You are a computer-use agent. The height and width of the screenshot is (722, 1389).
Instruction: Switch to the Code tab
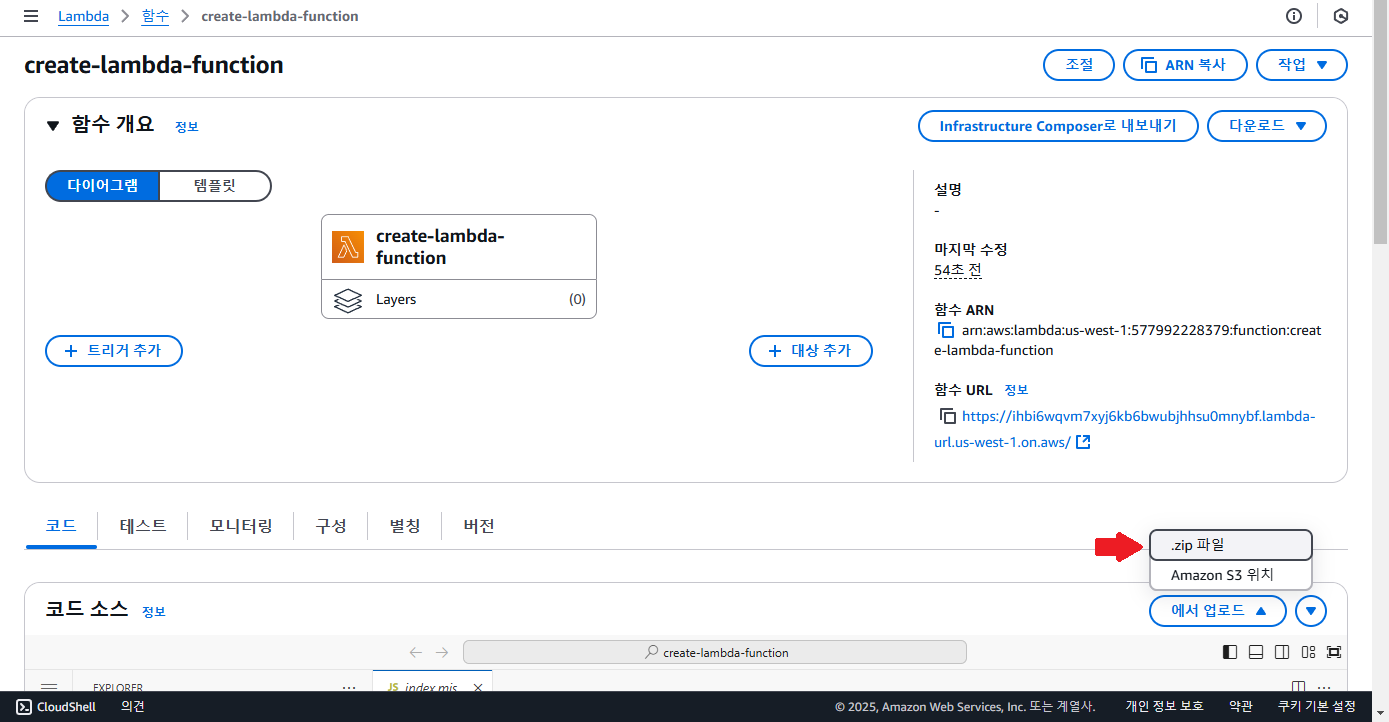(x=61, y=525)
